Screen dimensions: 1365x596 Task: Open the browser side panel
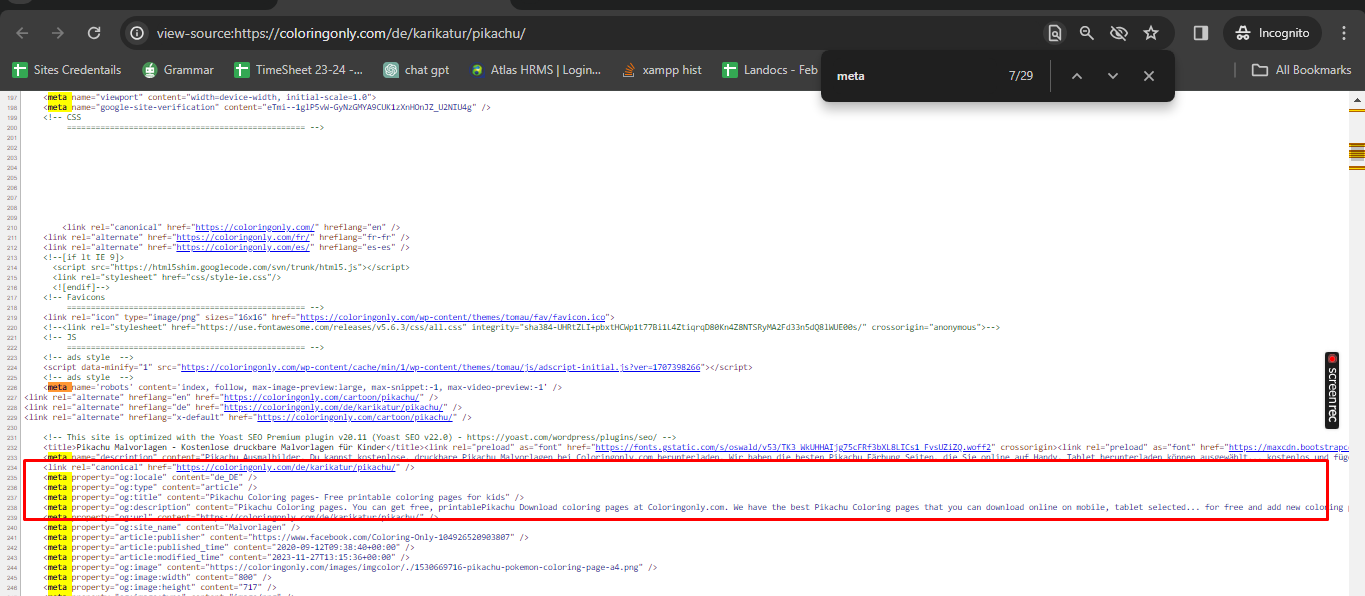1201,33
